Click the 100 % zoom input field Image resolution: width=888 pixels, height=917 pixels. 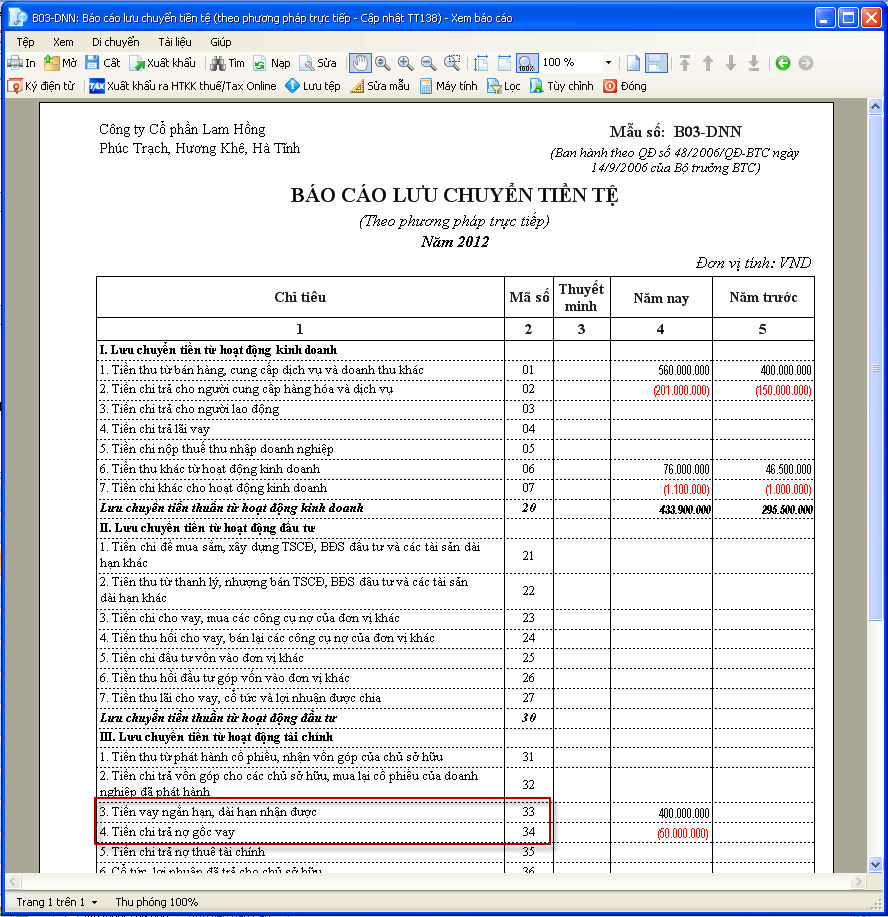570,63
